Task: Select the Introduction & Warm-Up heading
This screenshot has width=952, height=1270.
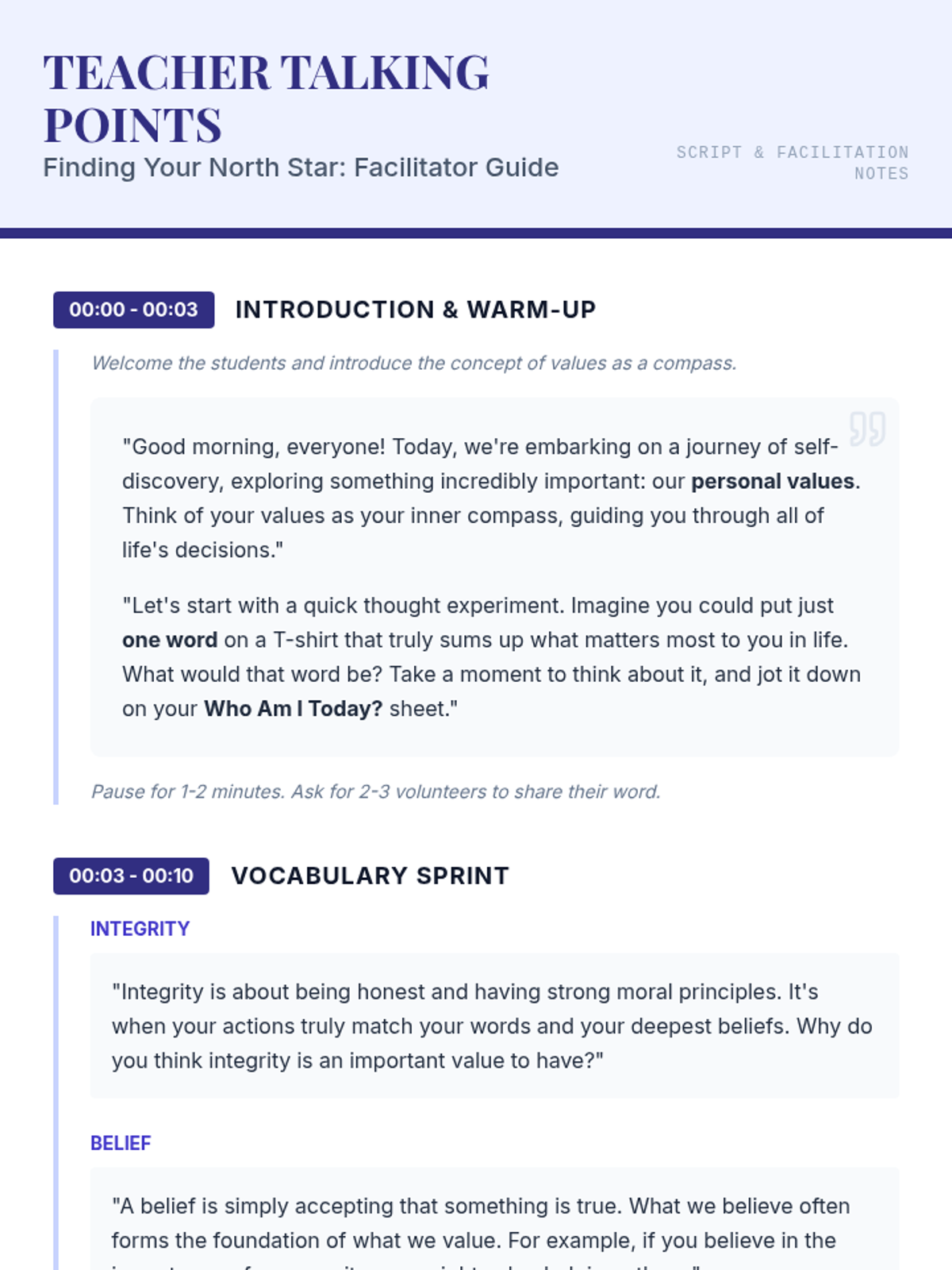Action: point(415,310)
